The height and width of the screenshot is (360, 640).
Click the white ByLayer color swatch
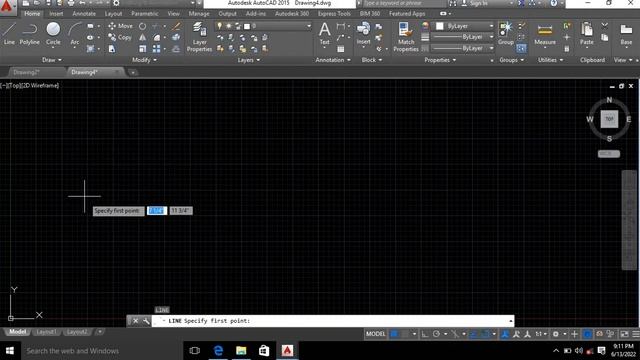pos(440,26)
